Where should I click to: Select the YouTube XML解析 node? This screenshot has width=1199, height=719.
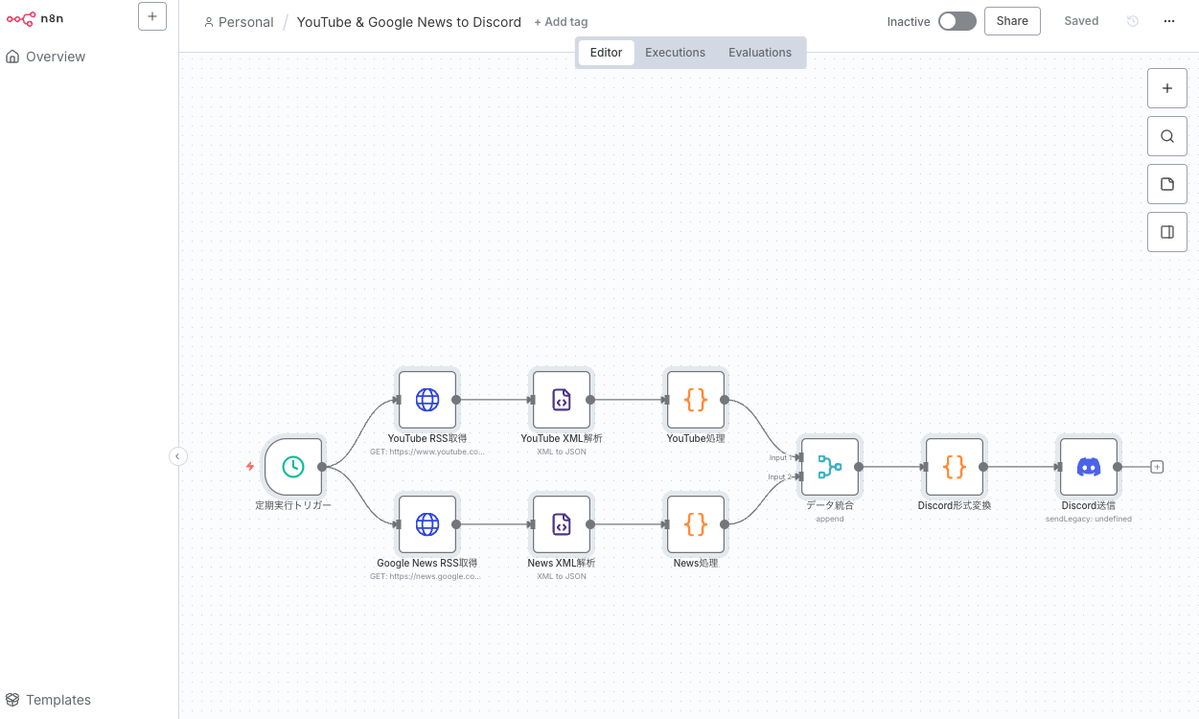click(561, 399)
